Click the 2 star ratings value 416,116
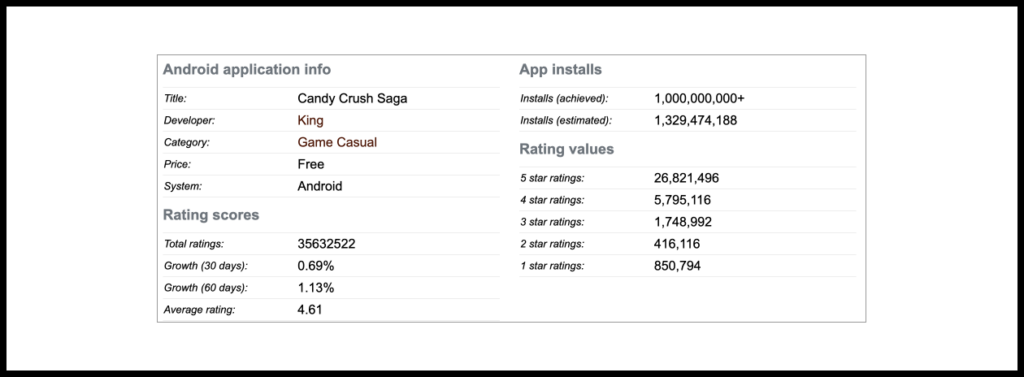 click(x=677, y=244)
